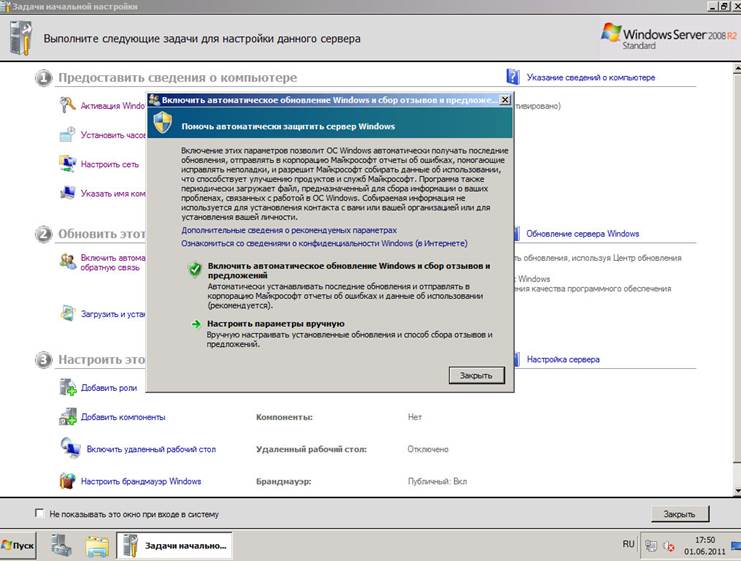The image size is (741, 561).
Task: Click the main window scrollbar up arrow
Action: (737, 69)
